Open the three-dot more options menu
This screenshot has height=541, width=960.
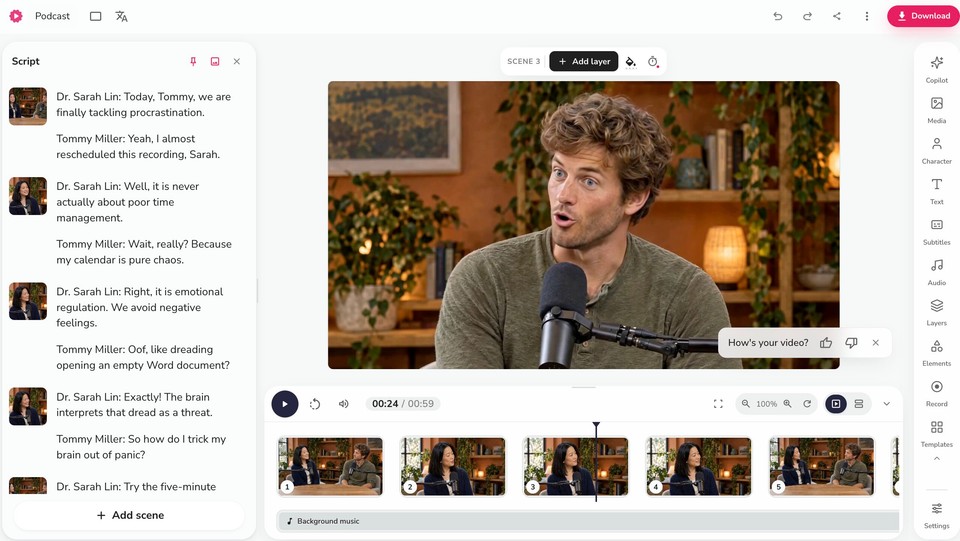point(866,16)
